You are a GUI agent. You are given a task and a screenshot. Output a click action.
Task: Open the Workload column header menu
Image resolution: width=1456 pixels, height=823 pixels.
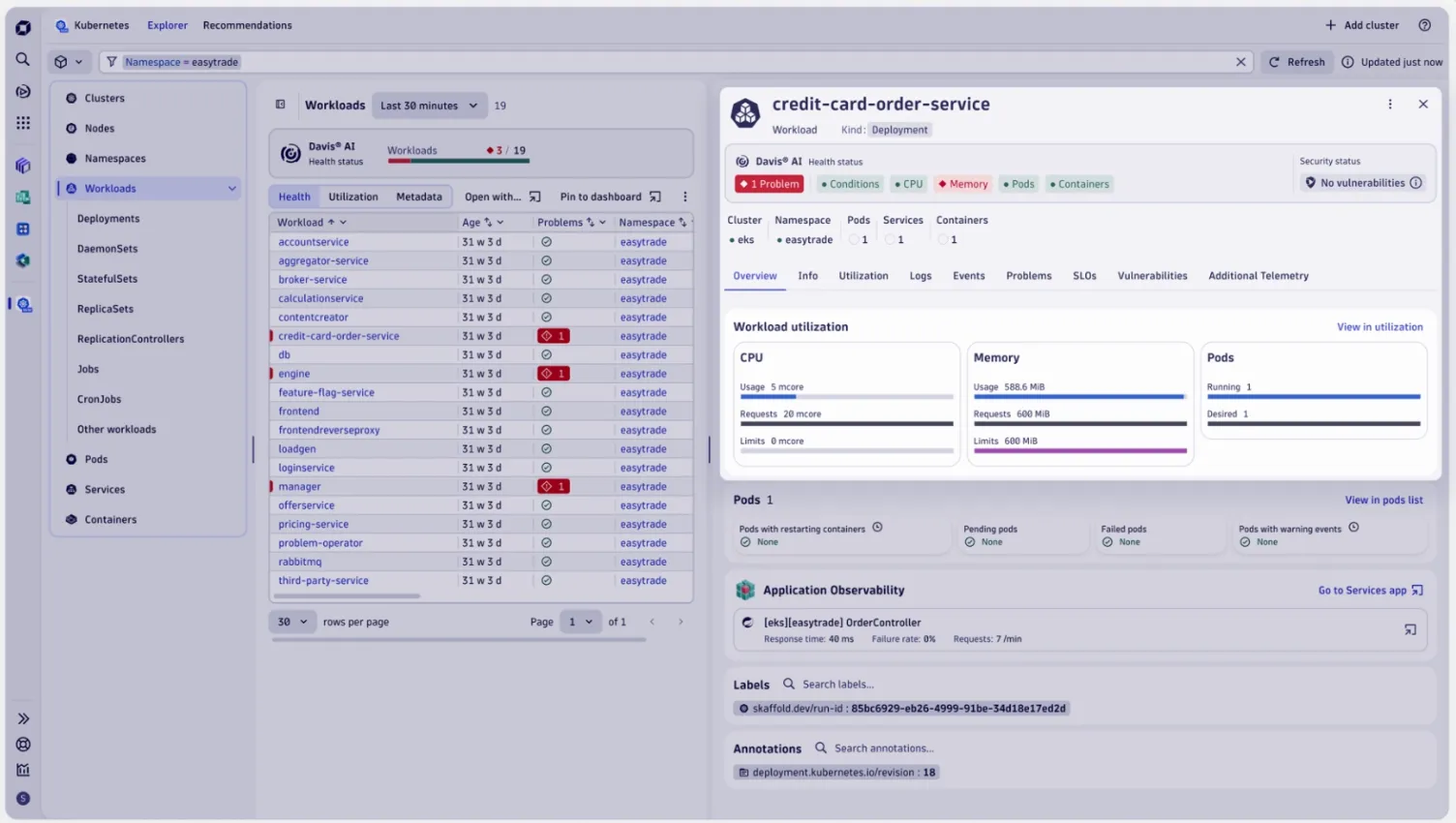coord(343,223)
